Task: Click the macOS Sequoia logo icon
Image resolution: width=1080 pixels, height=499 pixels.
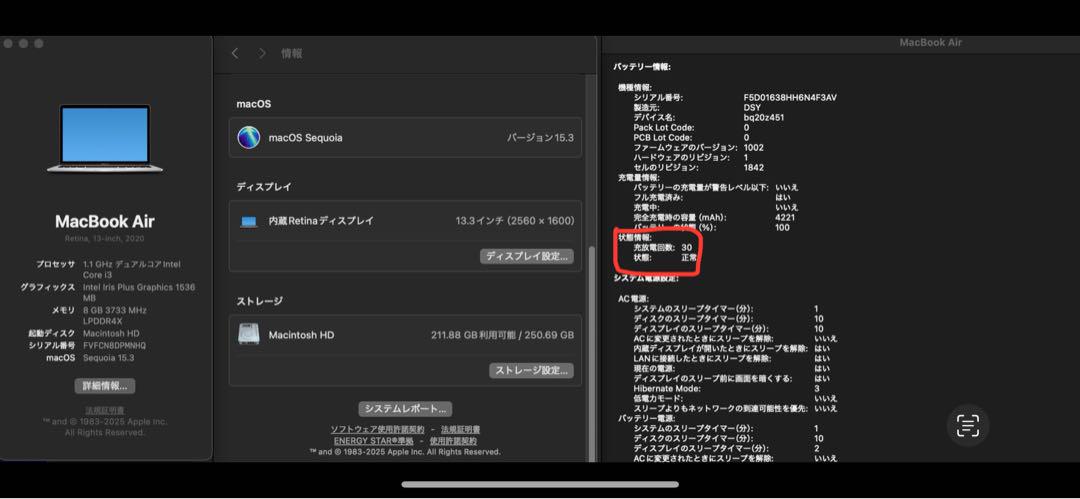Action: coord(249,137)
